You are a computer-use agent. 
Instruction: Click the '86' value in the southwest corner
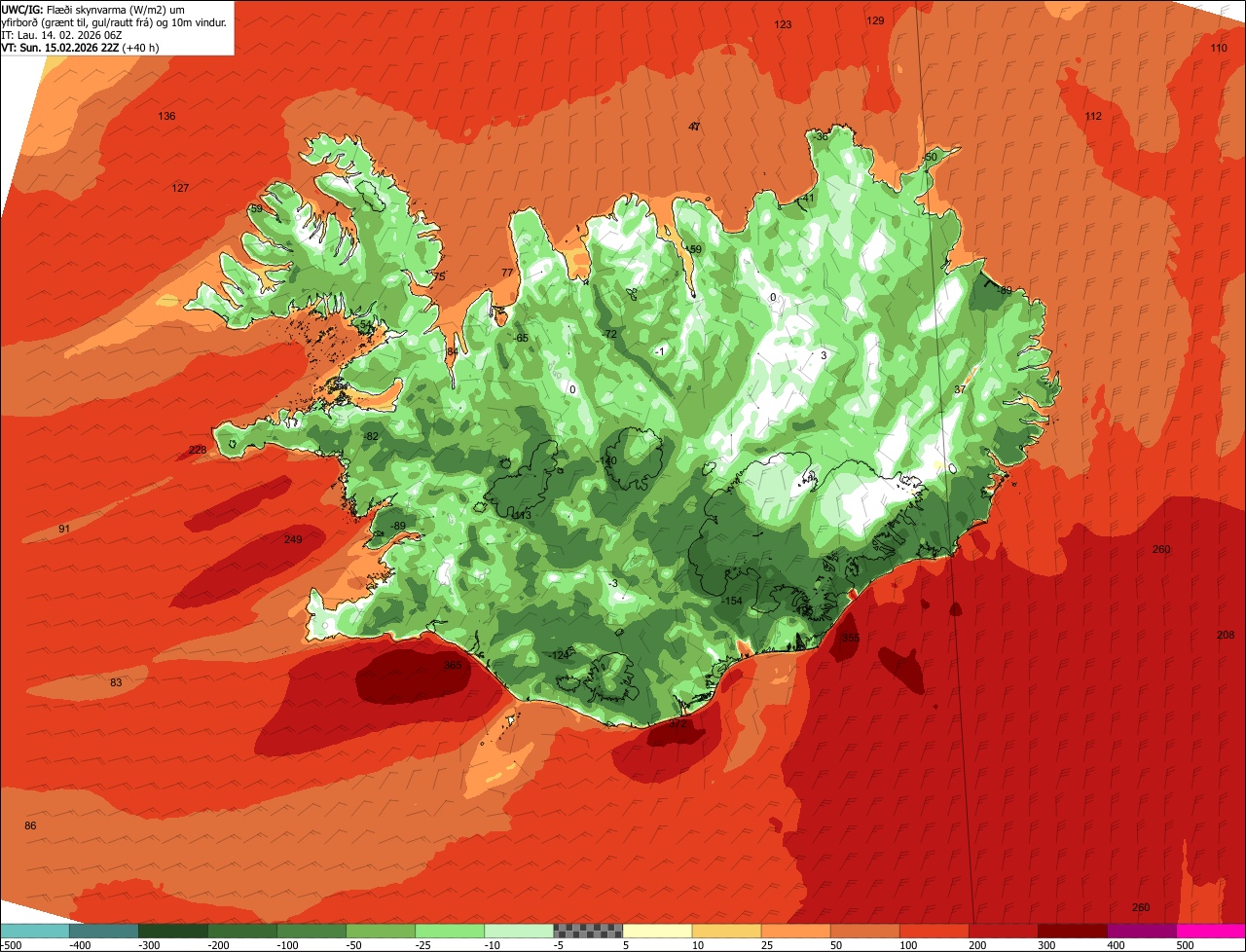pos(30,826)
